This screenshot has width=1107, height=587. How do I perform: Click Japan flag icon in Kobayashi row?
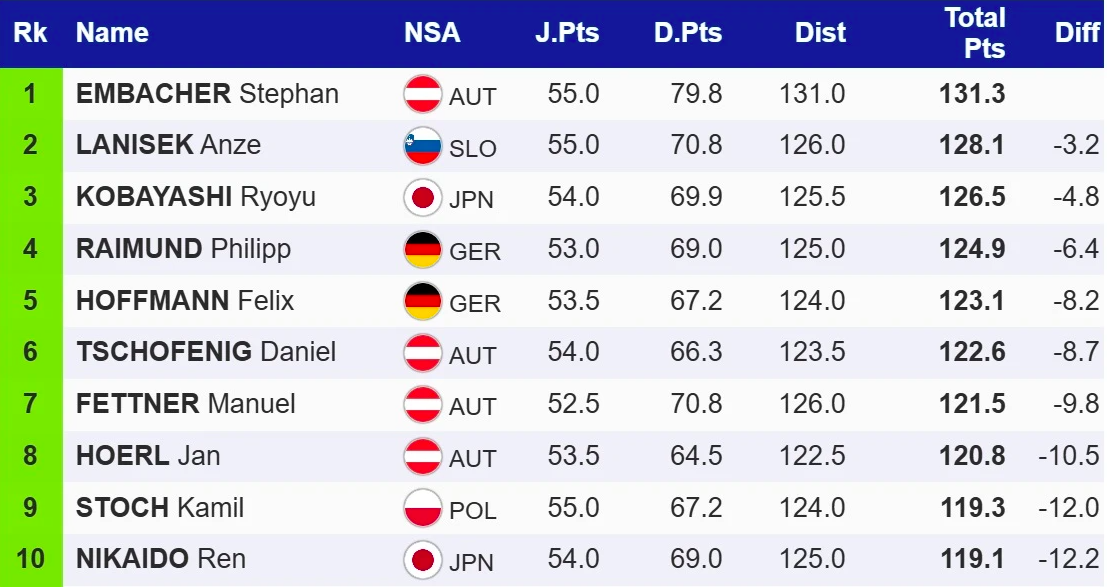(422, 197)
